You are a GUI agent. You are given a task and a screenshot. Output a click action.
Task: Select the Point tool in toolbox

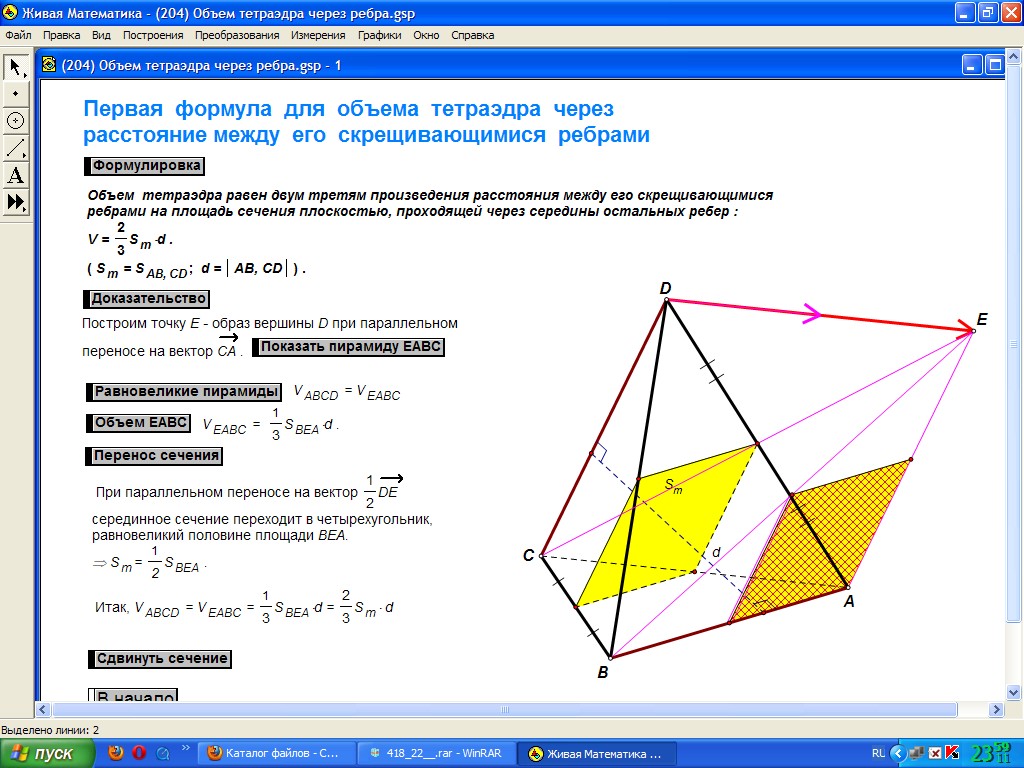pyautogui.click(x=15, y=94)
